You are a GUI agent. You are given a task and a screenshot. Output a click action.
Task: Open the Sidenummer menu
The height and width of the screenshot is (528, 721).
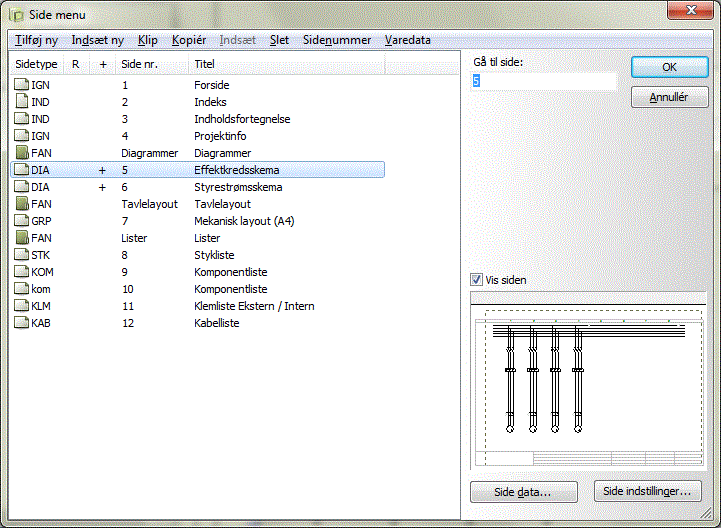337,40
